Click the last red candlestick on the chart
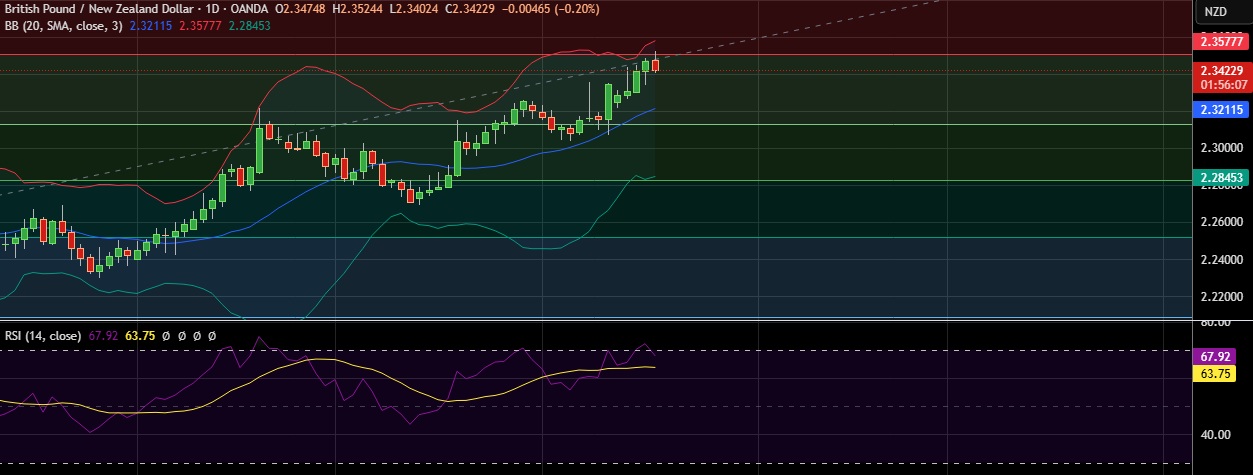 656,64
